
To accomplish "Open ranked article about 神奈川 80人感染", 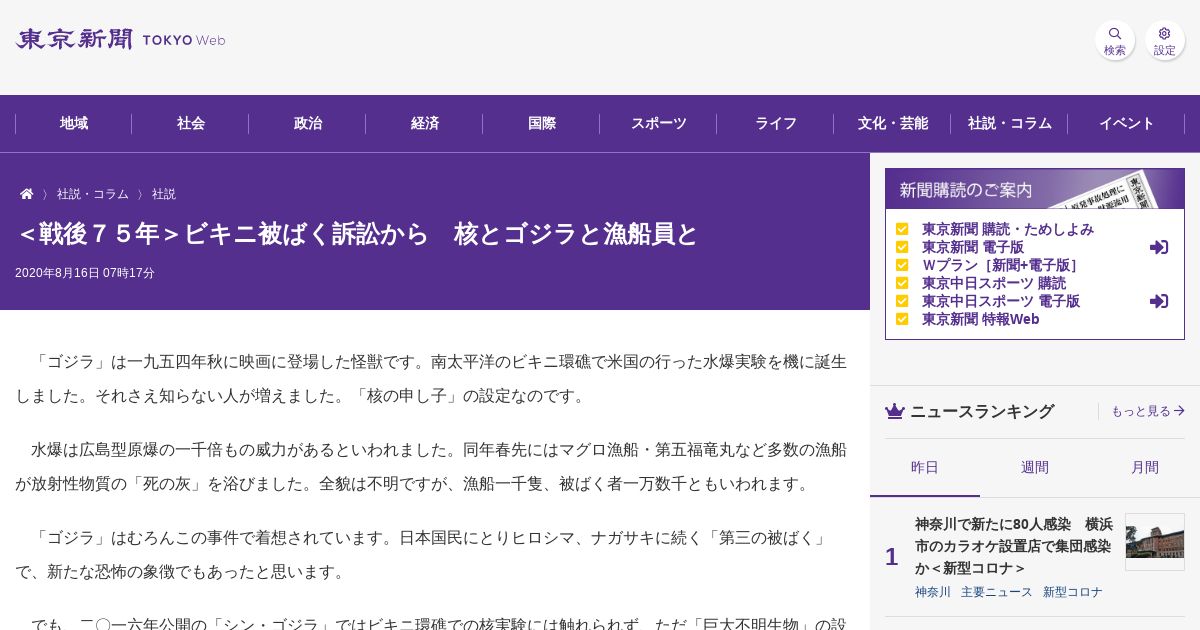I will [x=1014, y=546].
